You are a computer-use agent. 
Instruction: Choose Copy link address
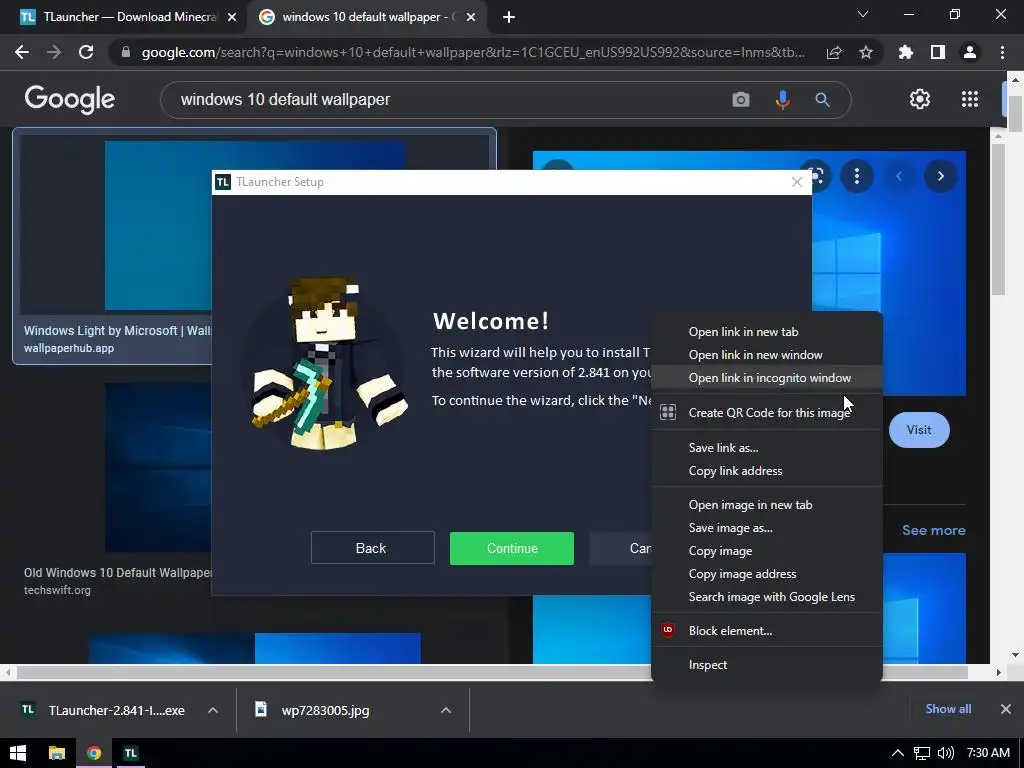(x=767, y=471)
